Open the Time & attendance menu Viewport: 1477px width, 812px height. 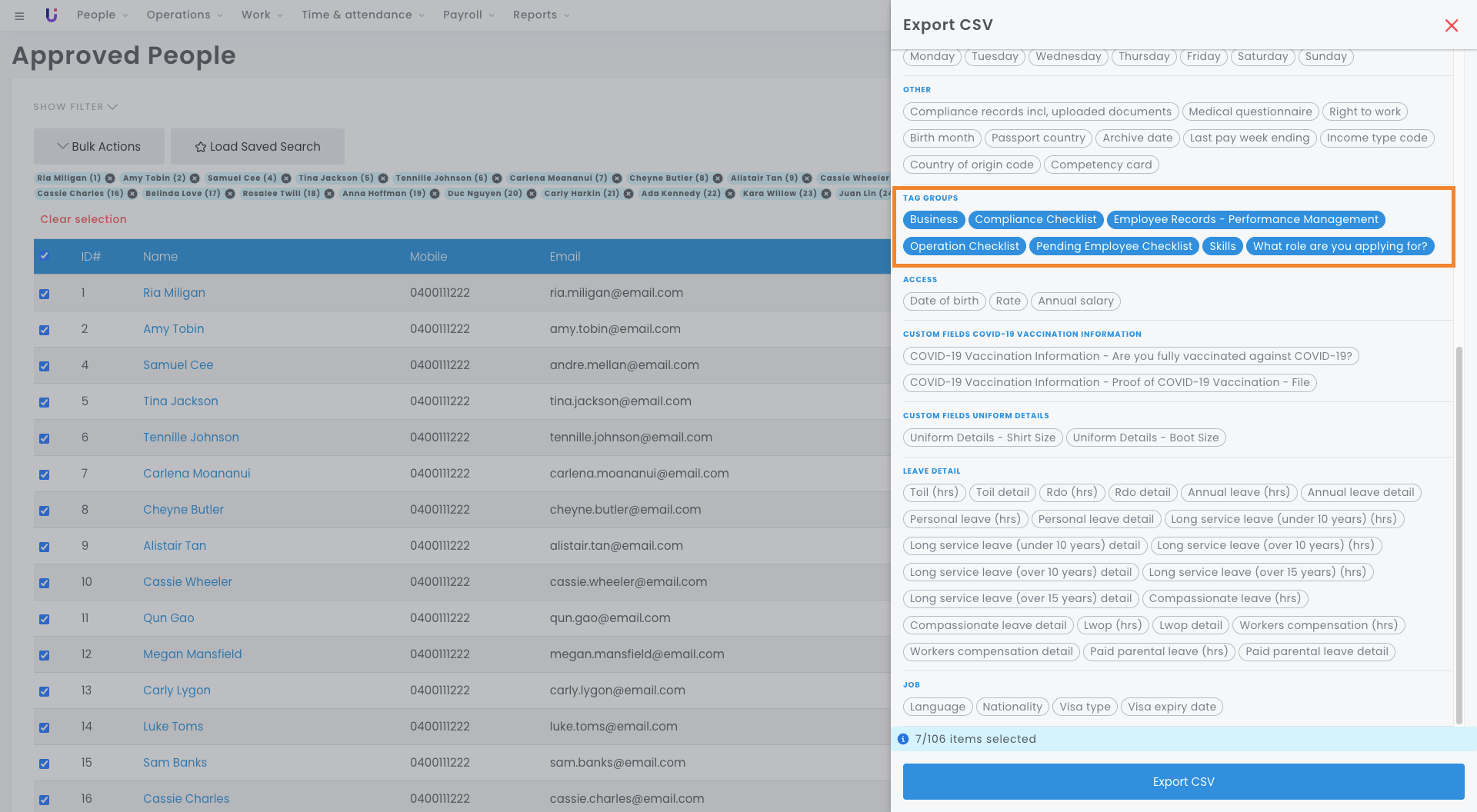362,15
